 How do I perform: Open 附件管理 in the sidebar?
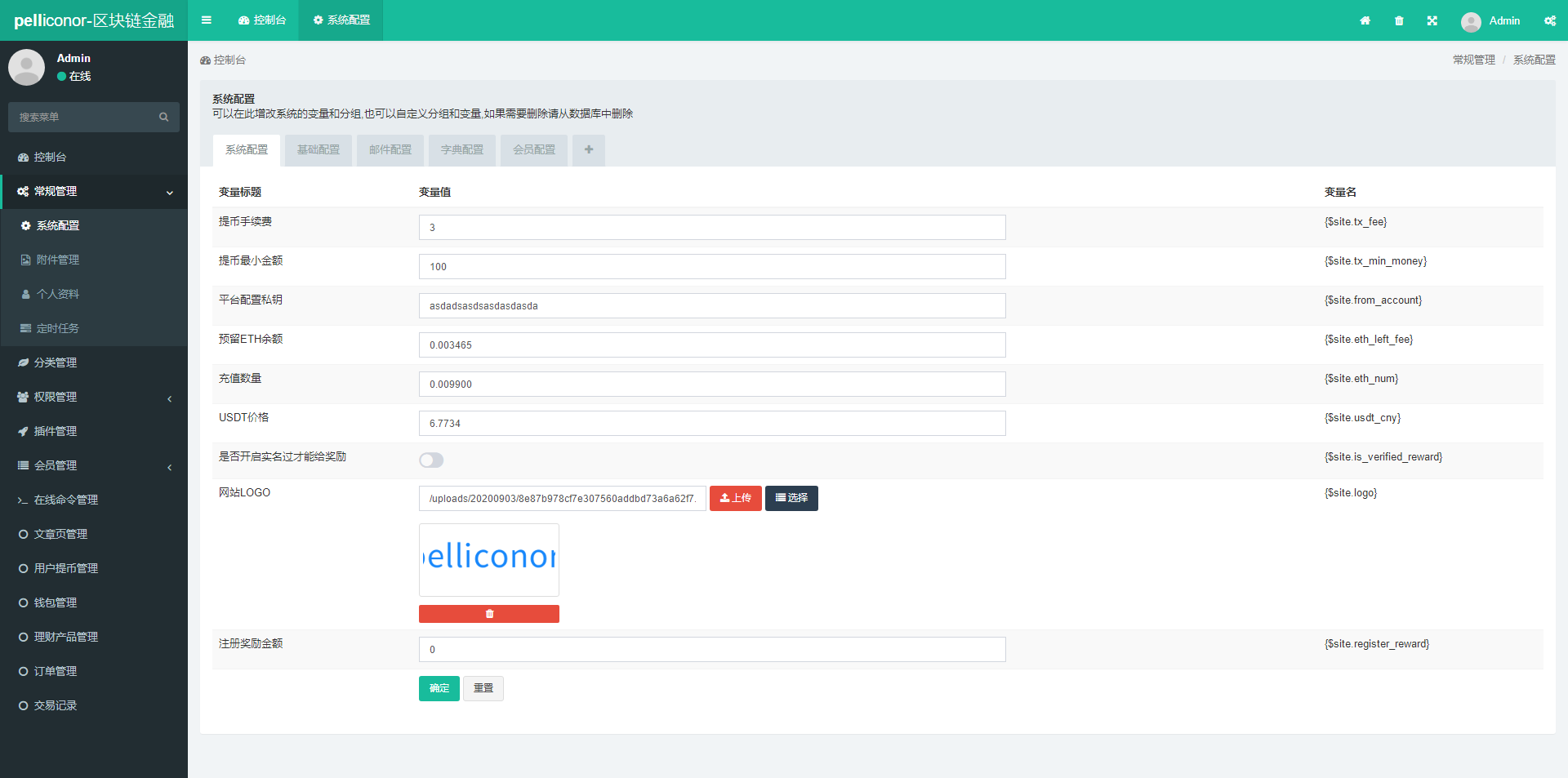tap(94, 260)
